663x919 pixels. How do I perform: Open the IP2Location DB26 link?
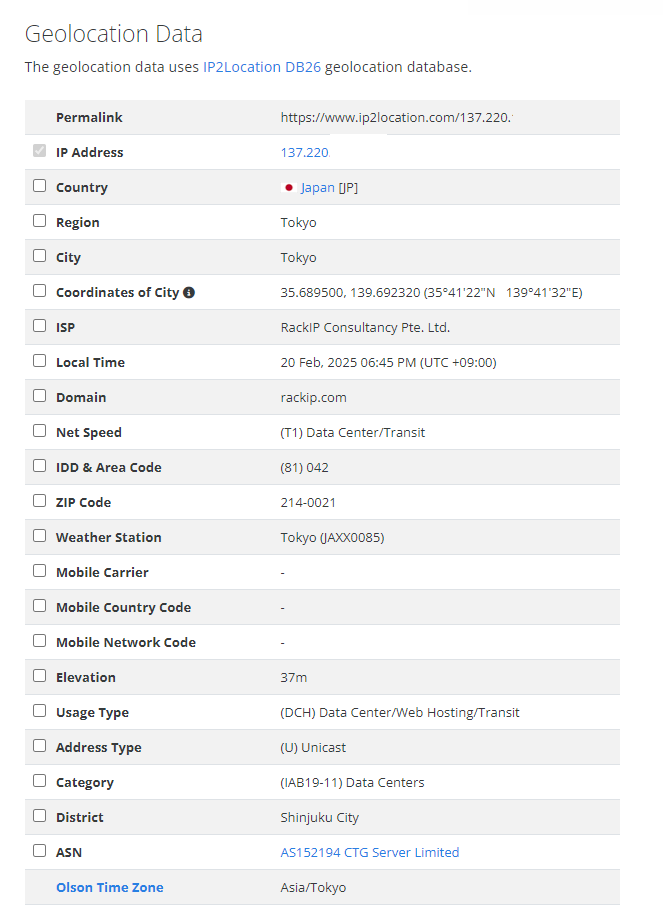click(262, 67)
